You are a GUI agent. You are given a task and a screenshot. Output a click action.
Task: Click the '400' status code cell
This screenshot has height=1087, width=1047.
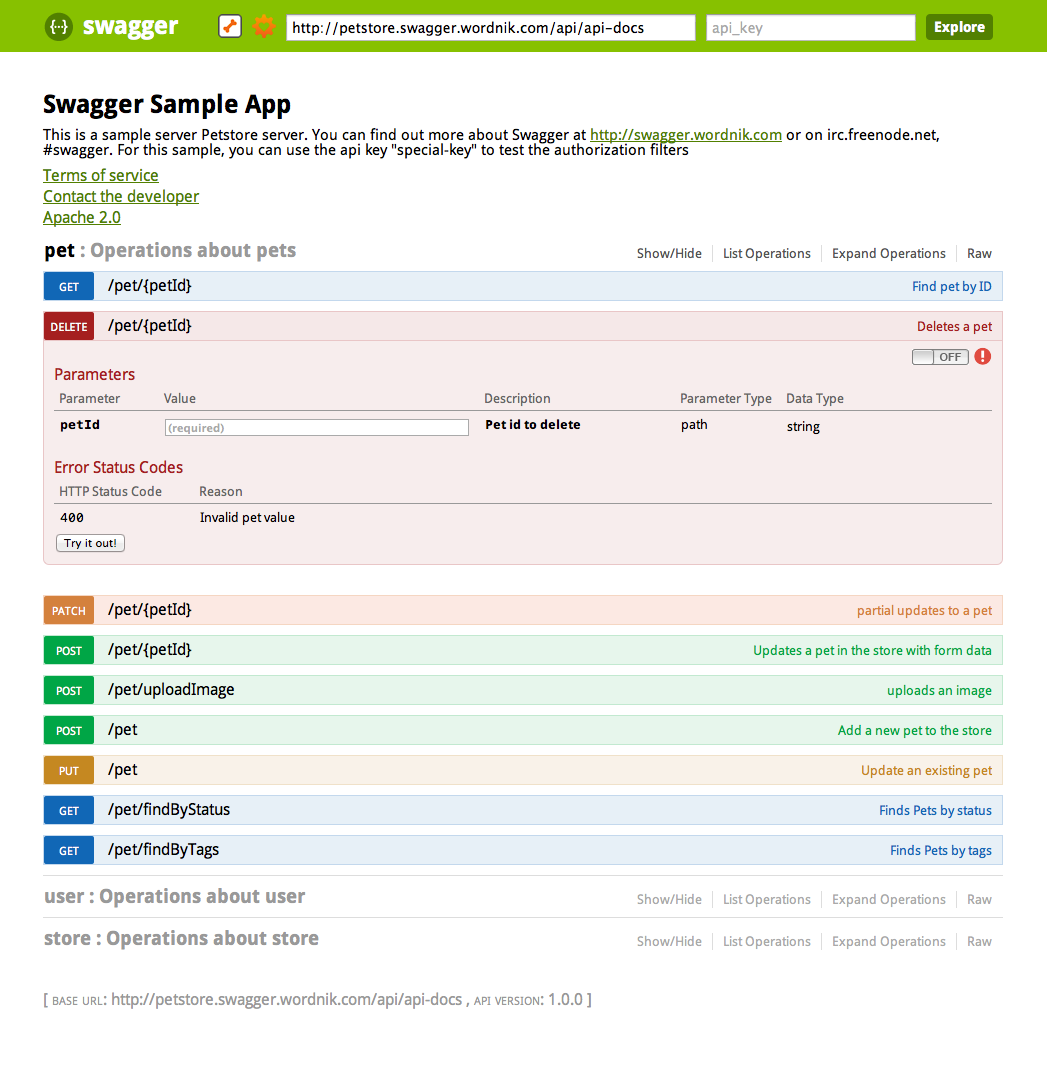click(x=72, y=518)
